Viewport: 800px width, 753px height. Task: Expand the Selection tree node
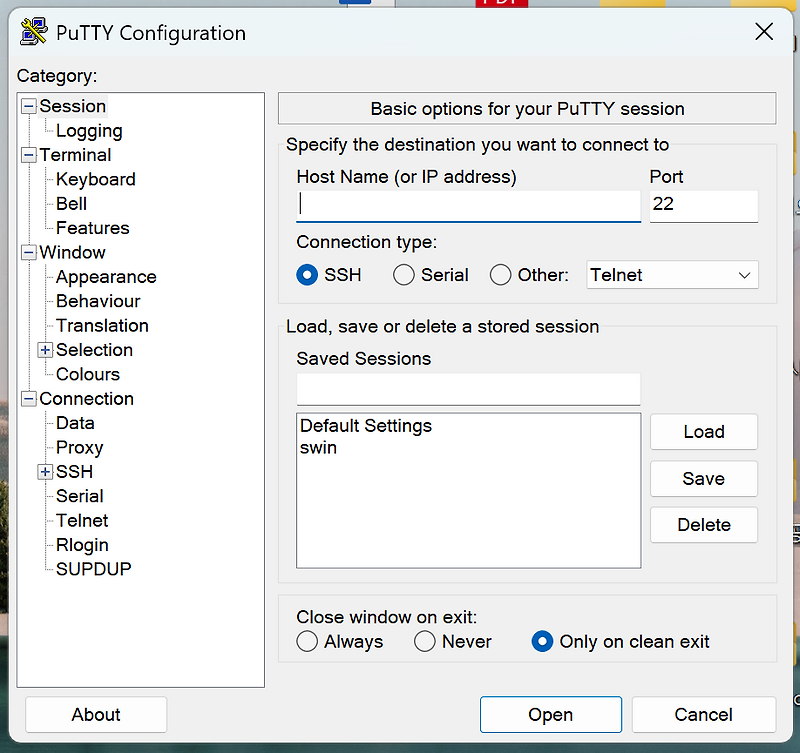coord(45,350)
